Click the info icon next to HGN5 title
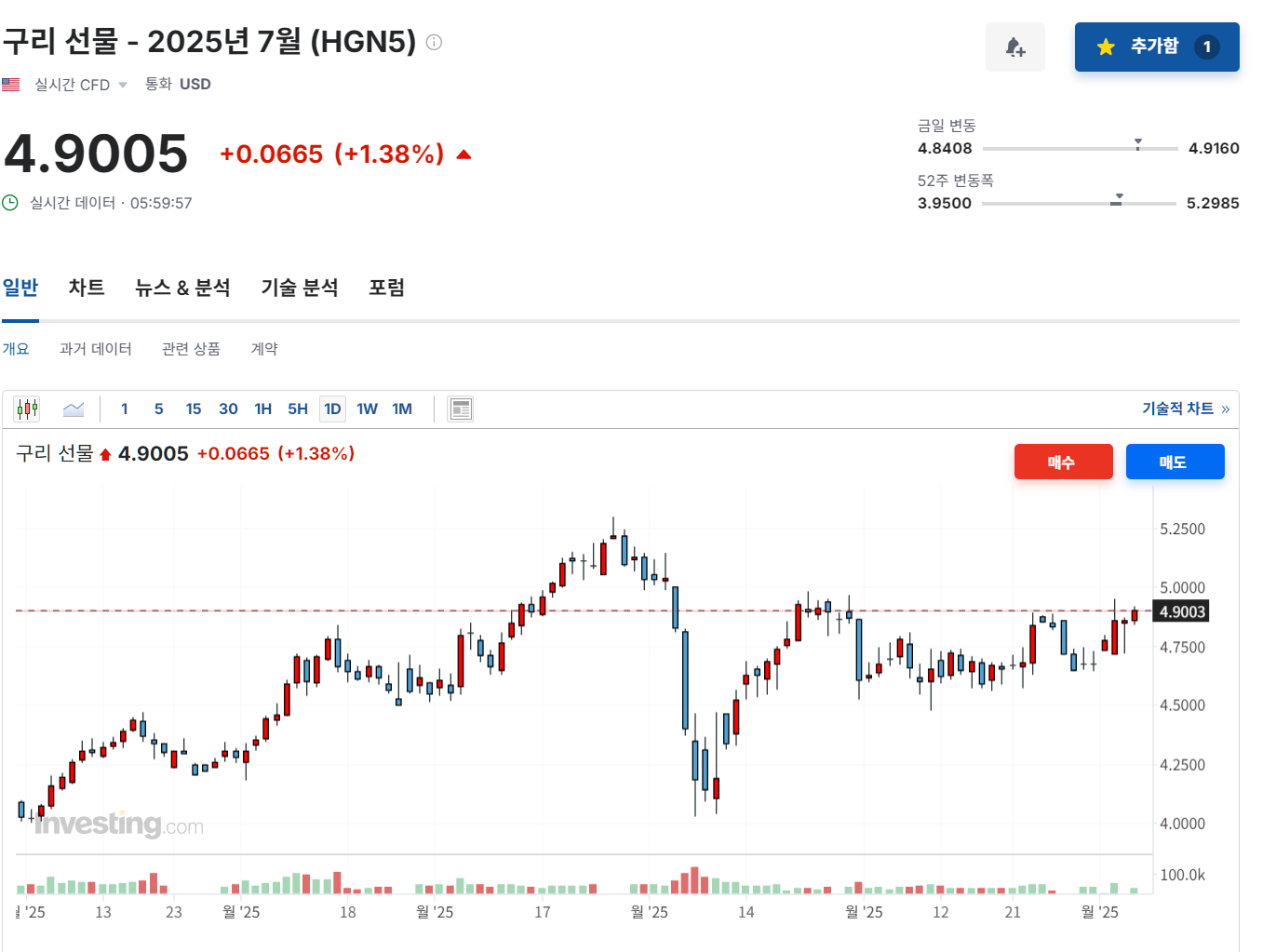 pyautogui.click(x=433, y=42)
